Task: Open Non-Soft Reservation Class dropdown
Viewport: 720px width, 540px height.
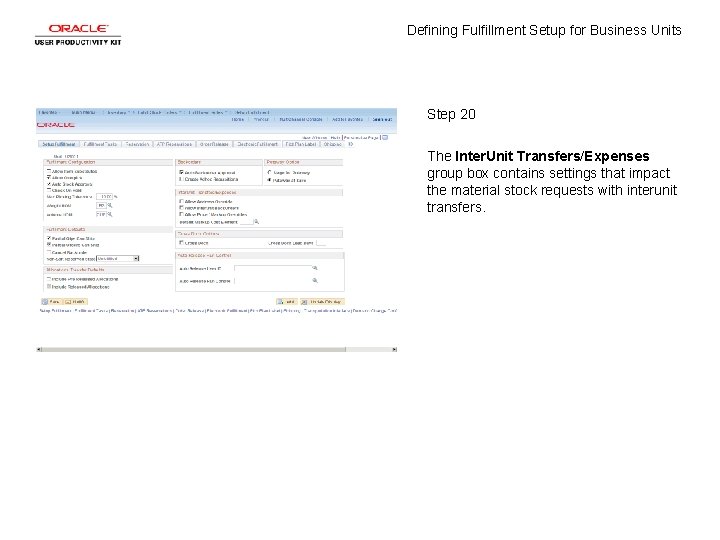Action: click(118, 259)
